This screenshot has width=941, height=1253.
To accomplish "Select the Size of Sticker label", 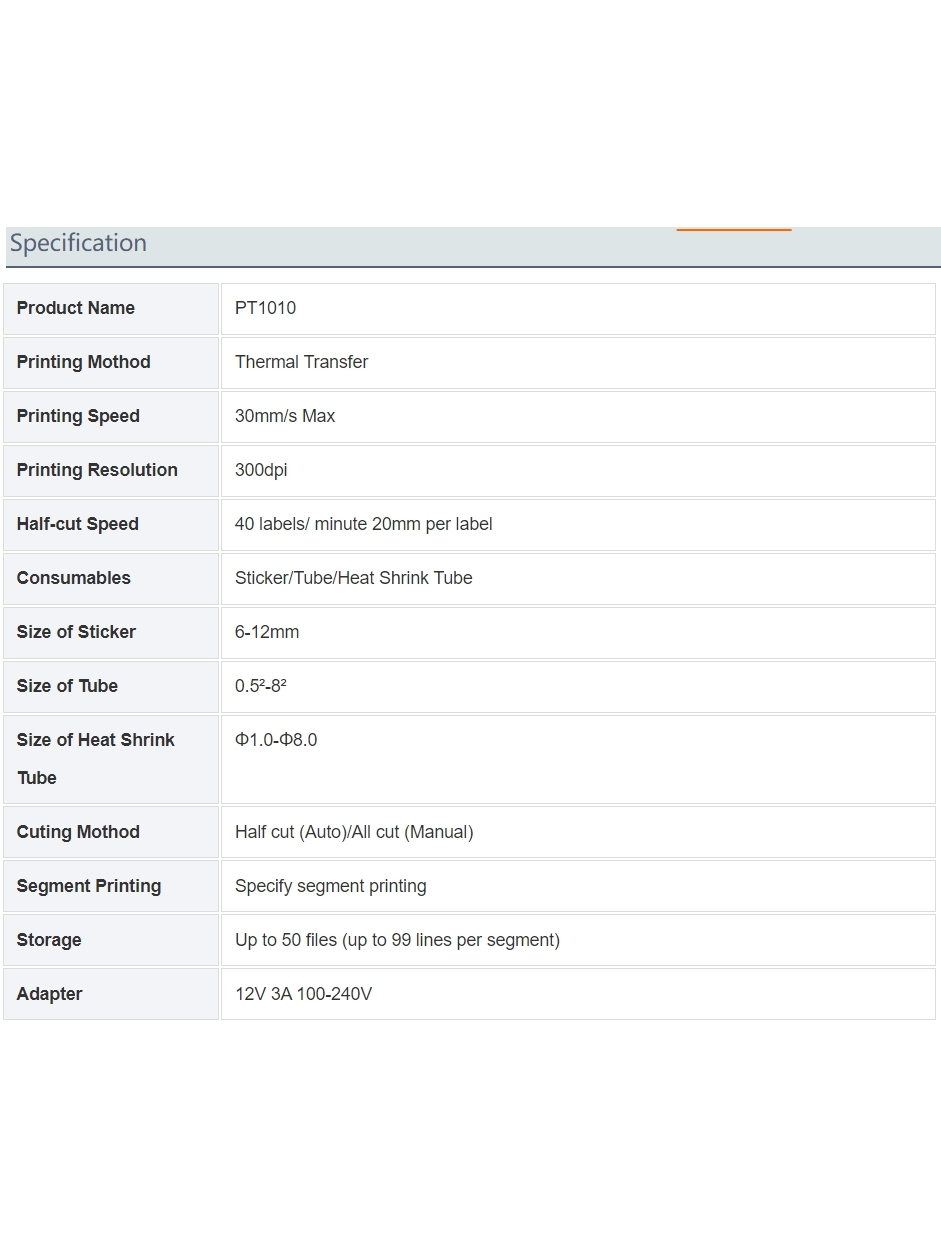I will [76, 632].
